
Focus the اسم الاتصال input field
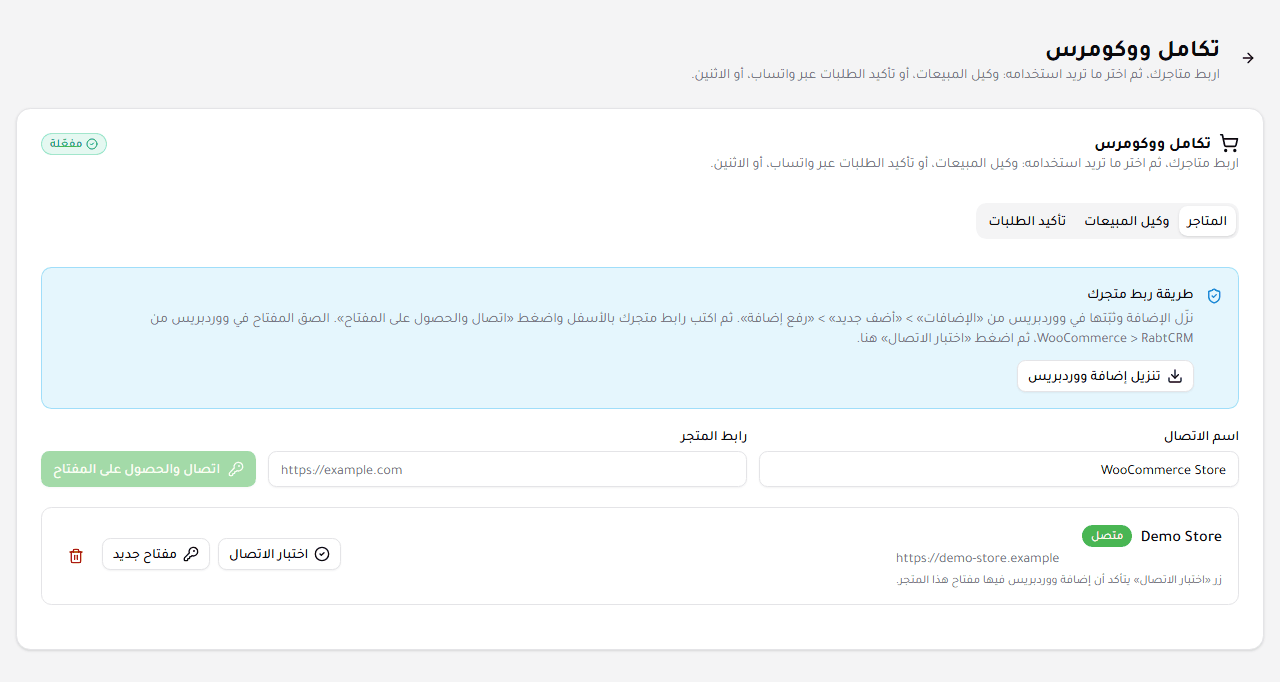999,469
